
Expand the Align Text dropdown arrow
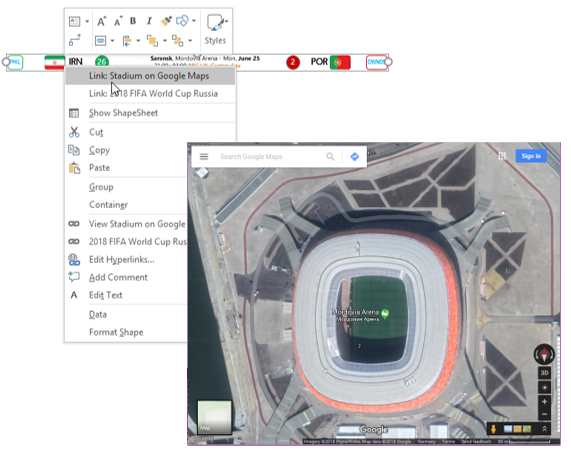pos(112,40)
